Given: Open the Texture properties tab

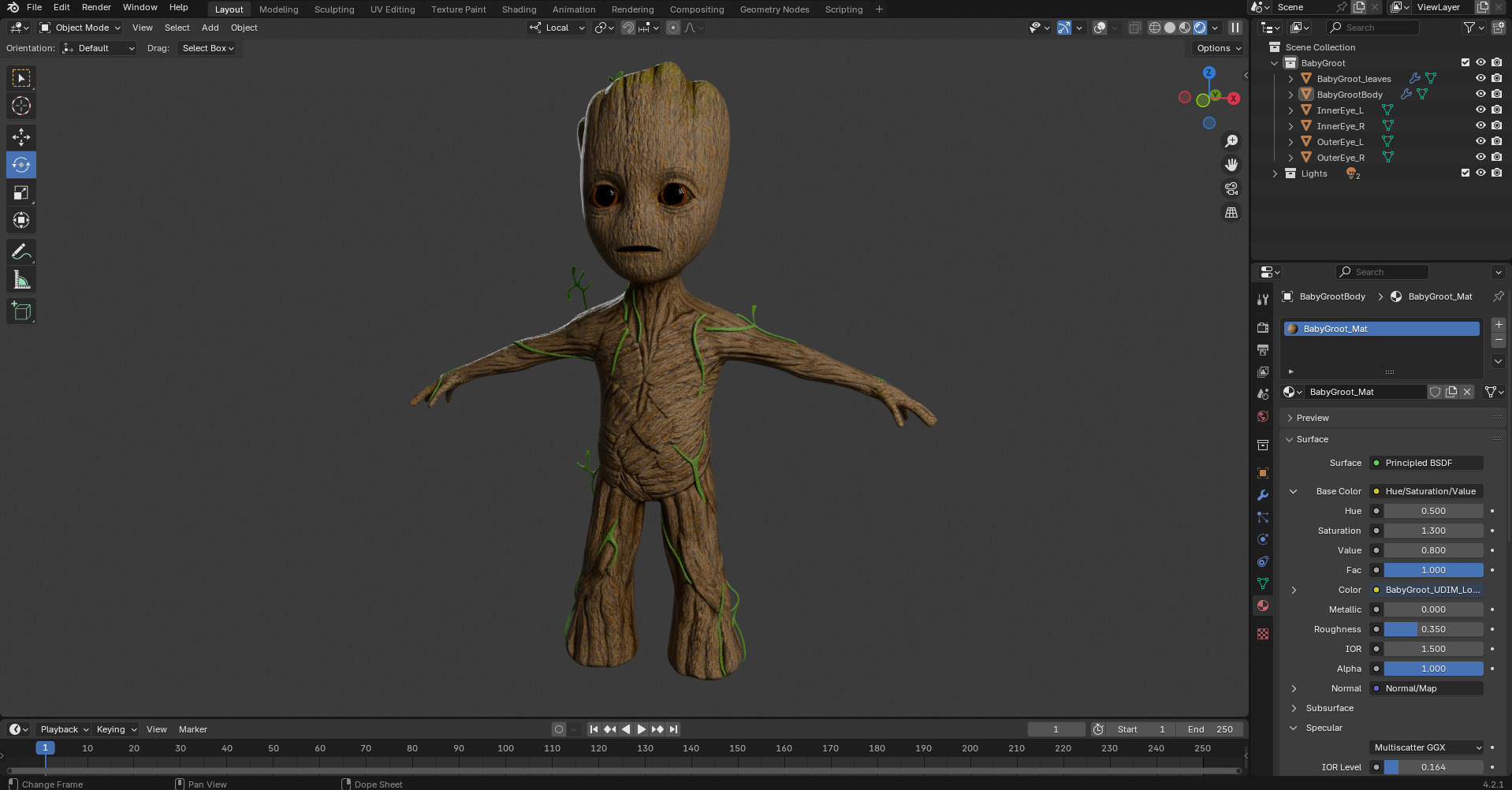Looking at the screenshot, I should click(x=1263, y=634).
